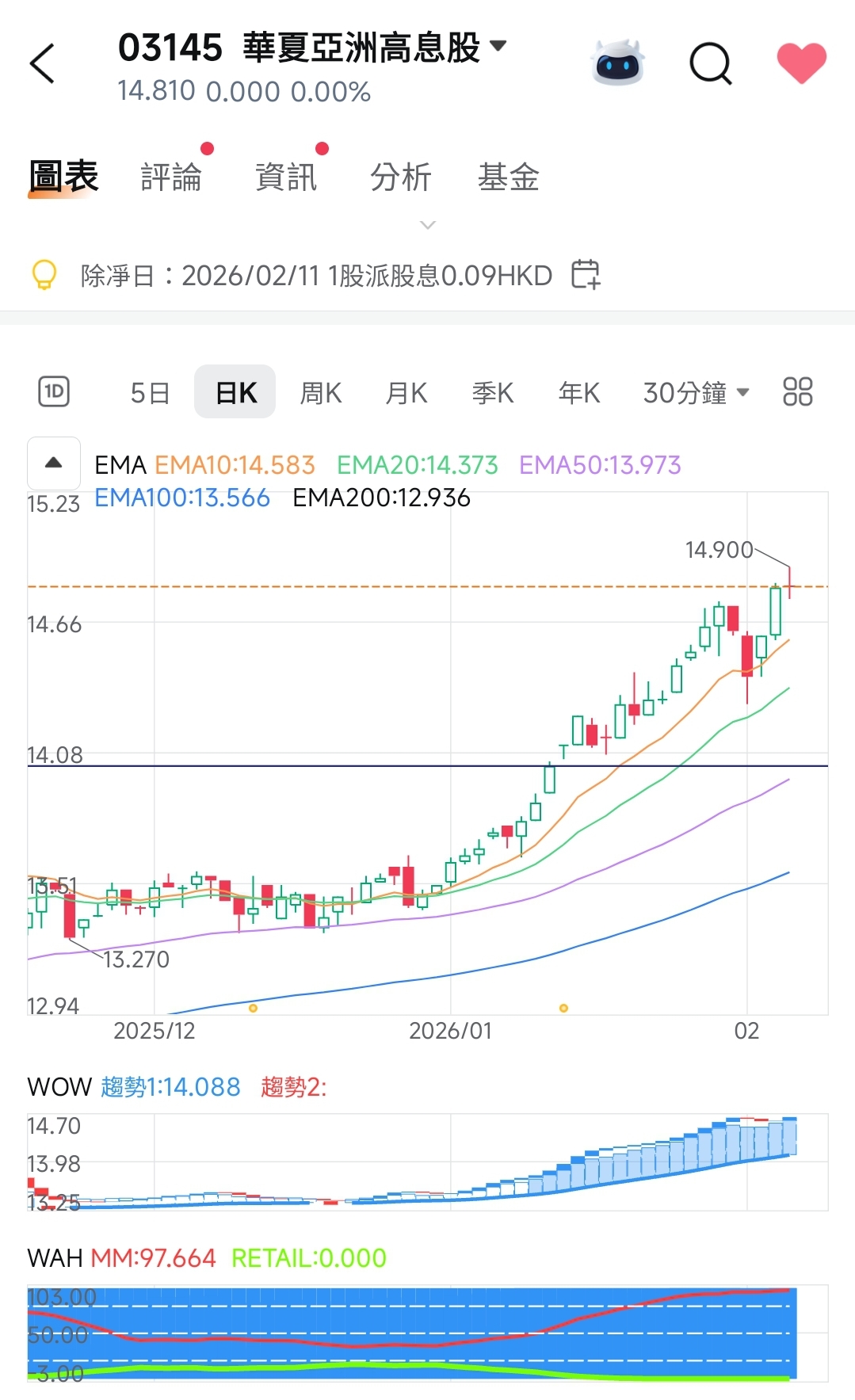This screenshot has height=1400, width=855.
Task: Tap the RETAIL:0.000 value
Action: [309, 1258]
